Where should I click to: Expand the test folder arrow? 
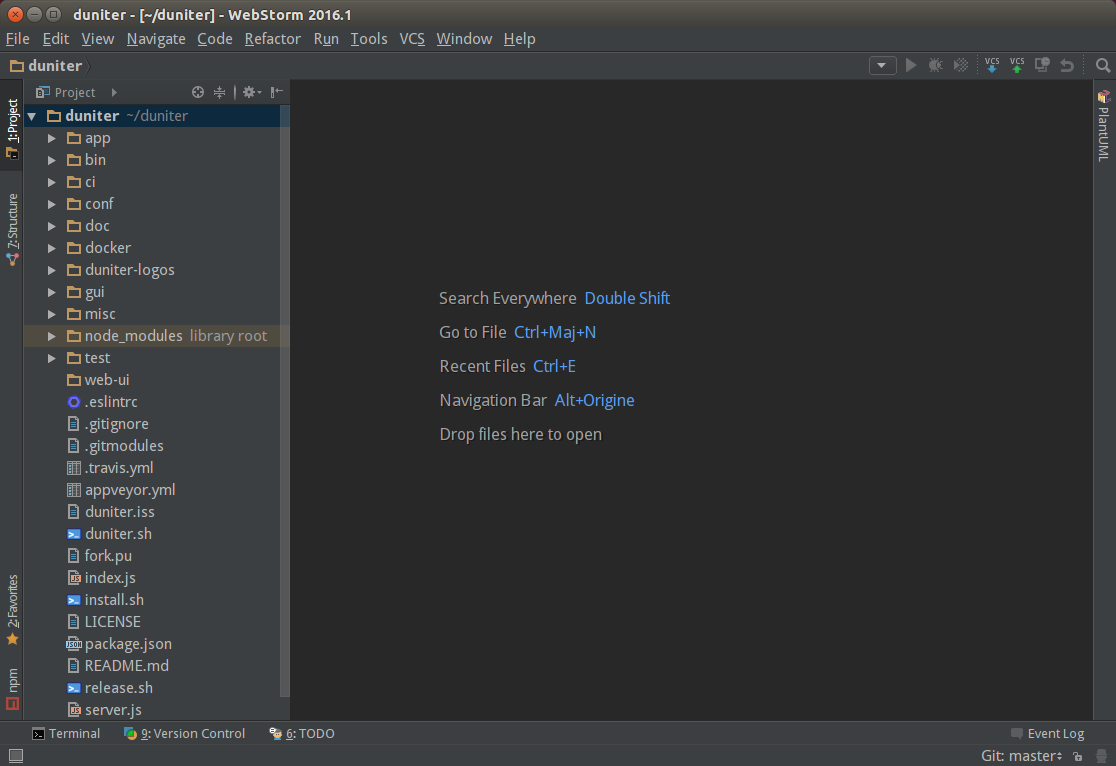point(51,358)
